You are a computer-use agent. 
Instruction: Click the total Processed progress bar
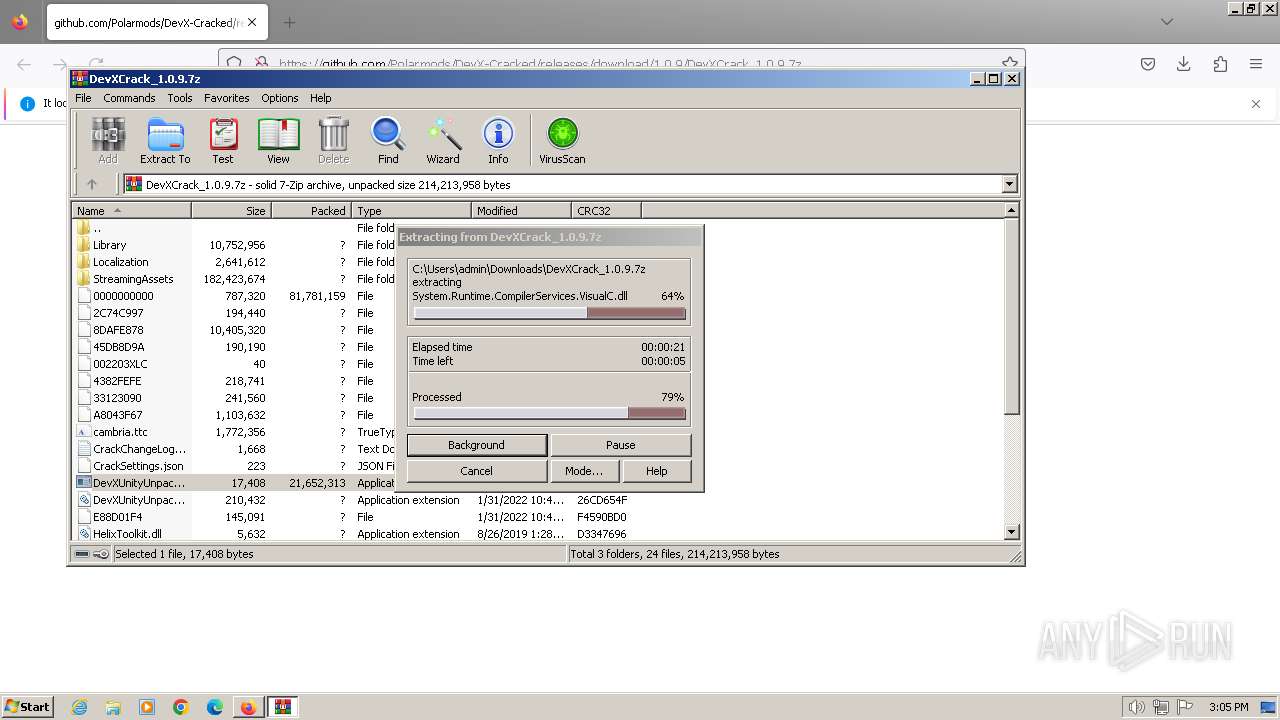pos(550,413)
